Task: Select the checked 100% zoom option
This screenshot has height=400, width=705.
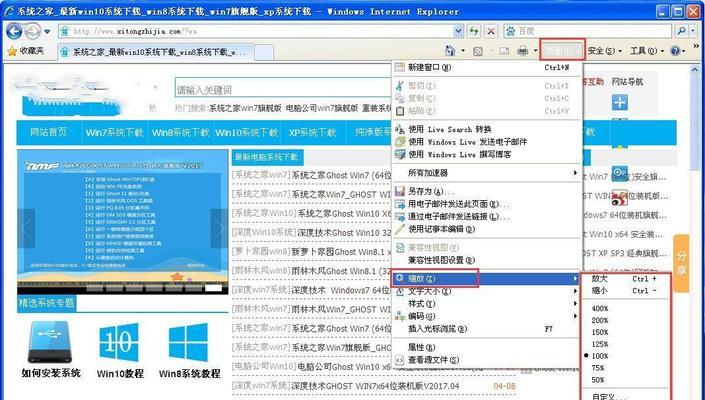Action: (x=625, y=356)
